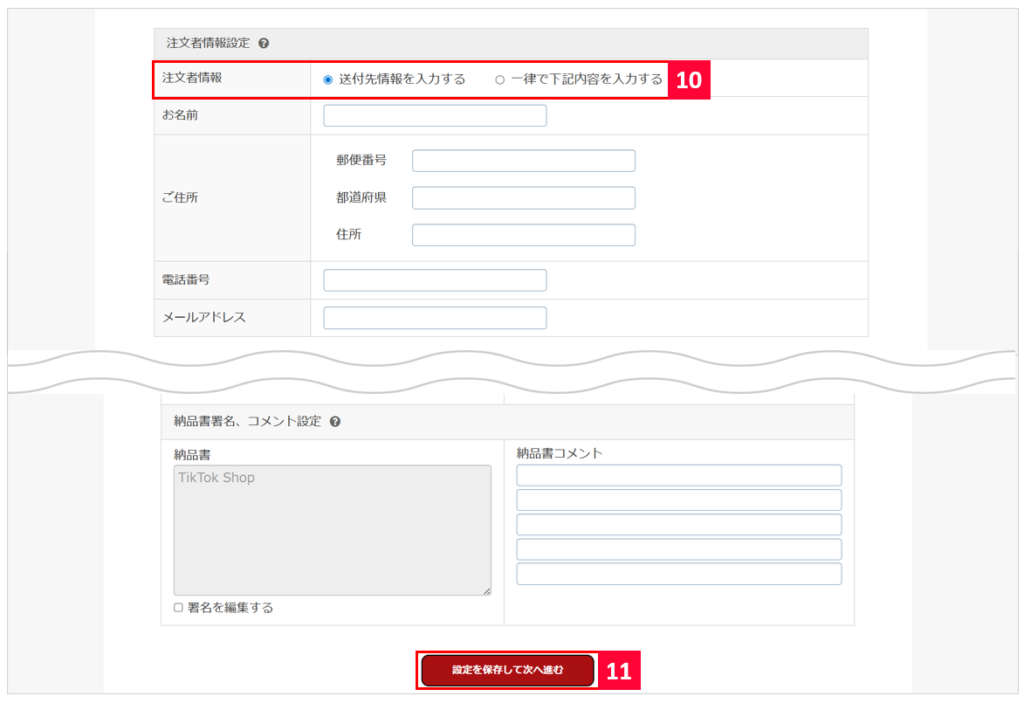
Task: Click the 納品書 textarea resize handle
Action: [x=487, y=589]
